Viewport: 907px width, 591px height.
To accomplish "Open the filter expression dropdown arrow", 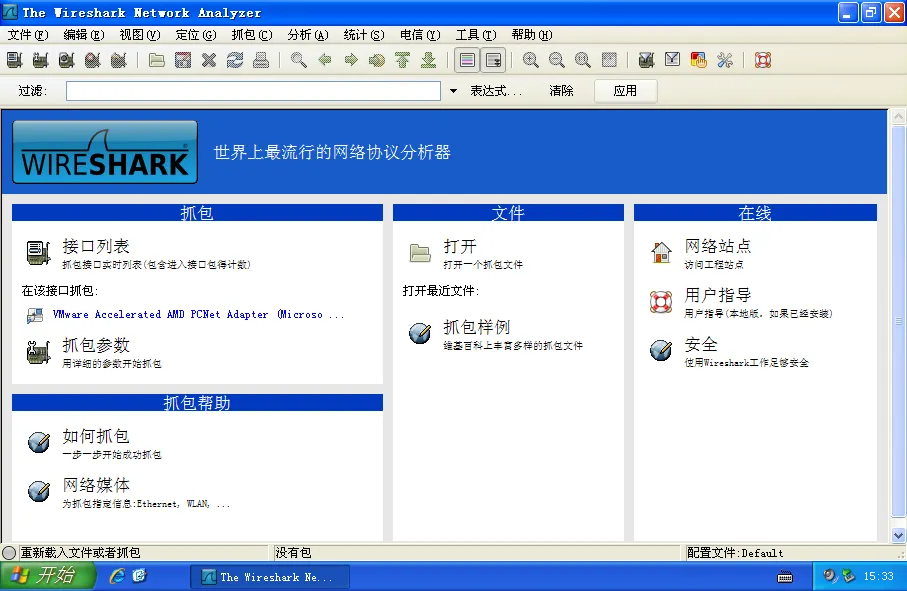I will [x=452, y=90].
